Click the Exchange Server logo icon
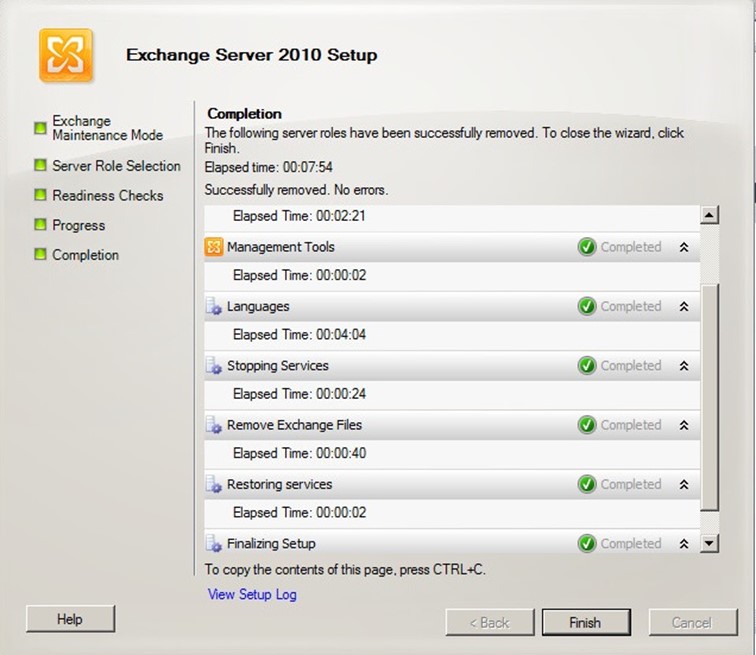Screen dimensions: 756x655 coord(66,55)
